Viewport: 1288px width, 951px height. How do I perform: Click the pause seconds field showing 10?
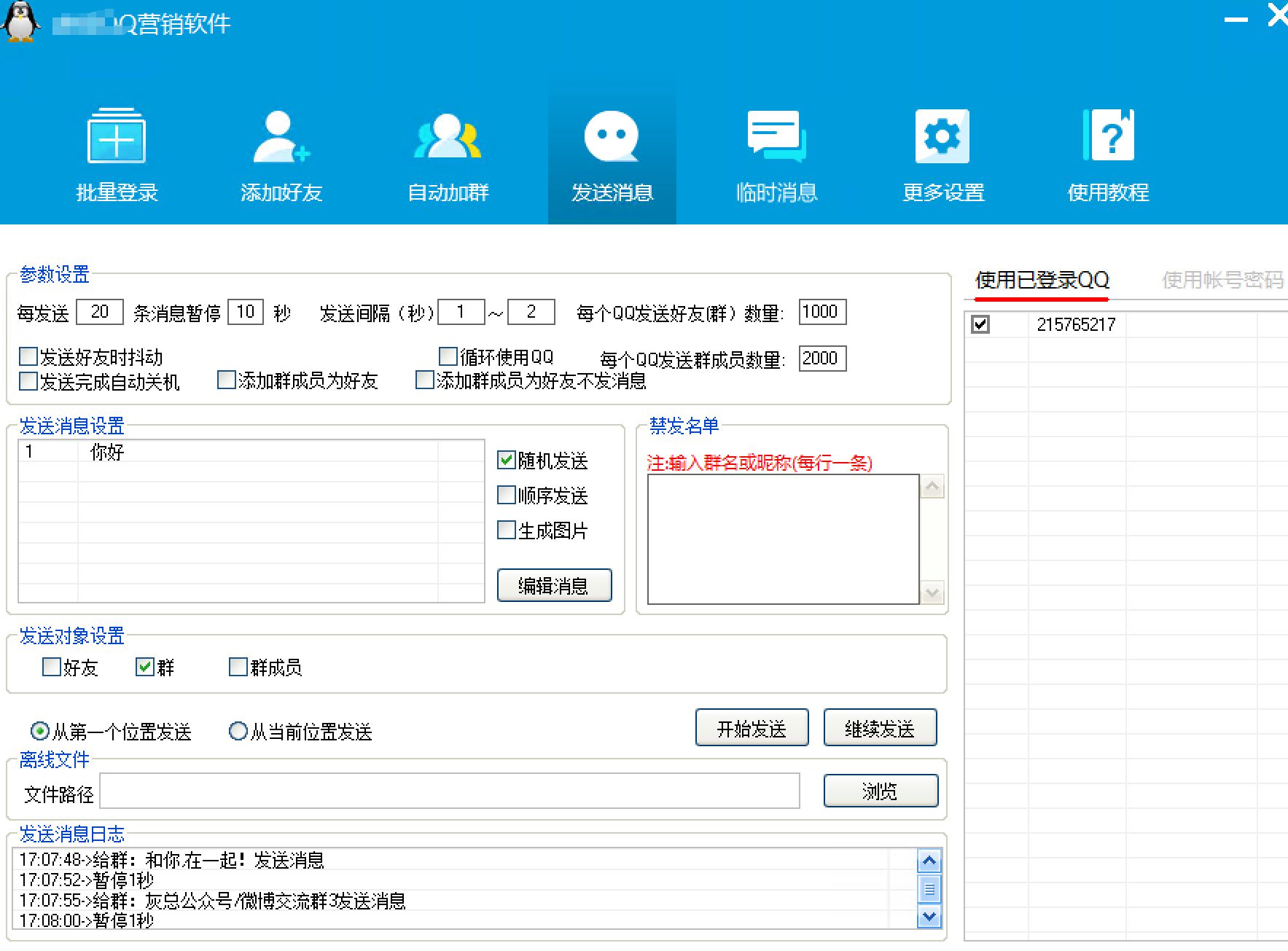[246, 312]
